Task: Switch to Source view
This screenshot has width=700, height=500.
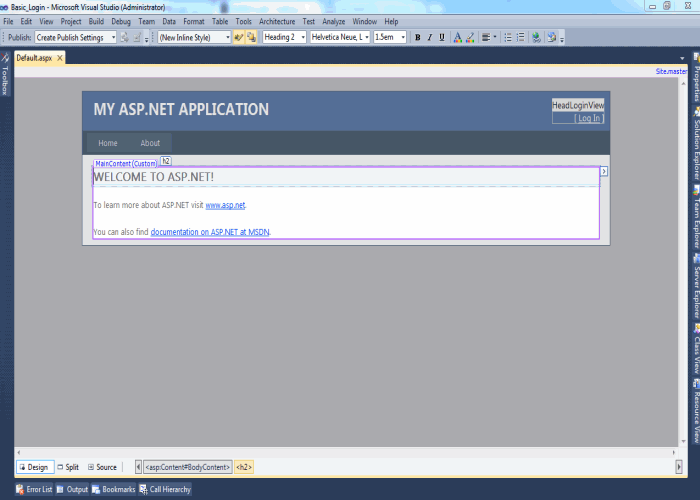Action: point(102,467)
